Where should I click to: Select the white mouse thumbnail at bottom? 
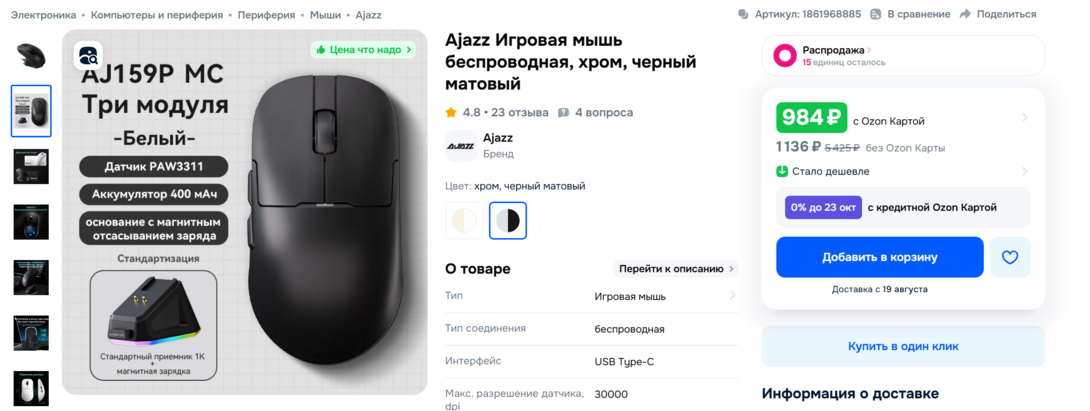click(31, 388)
